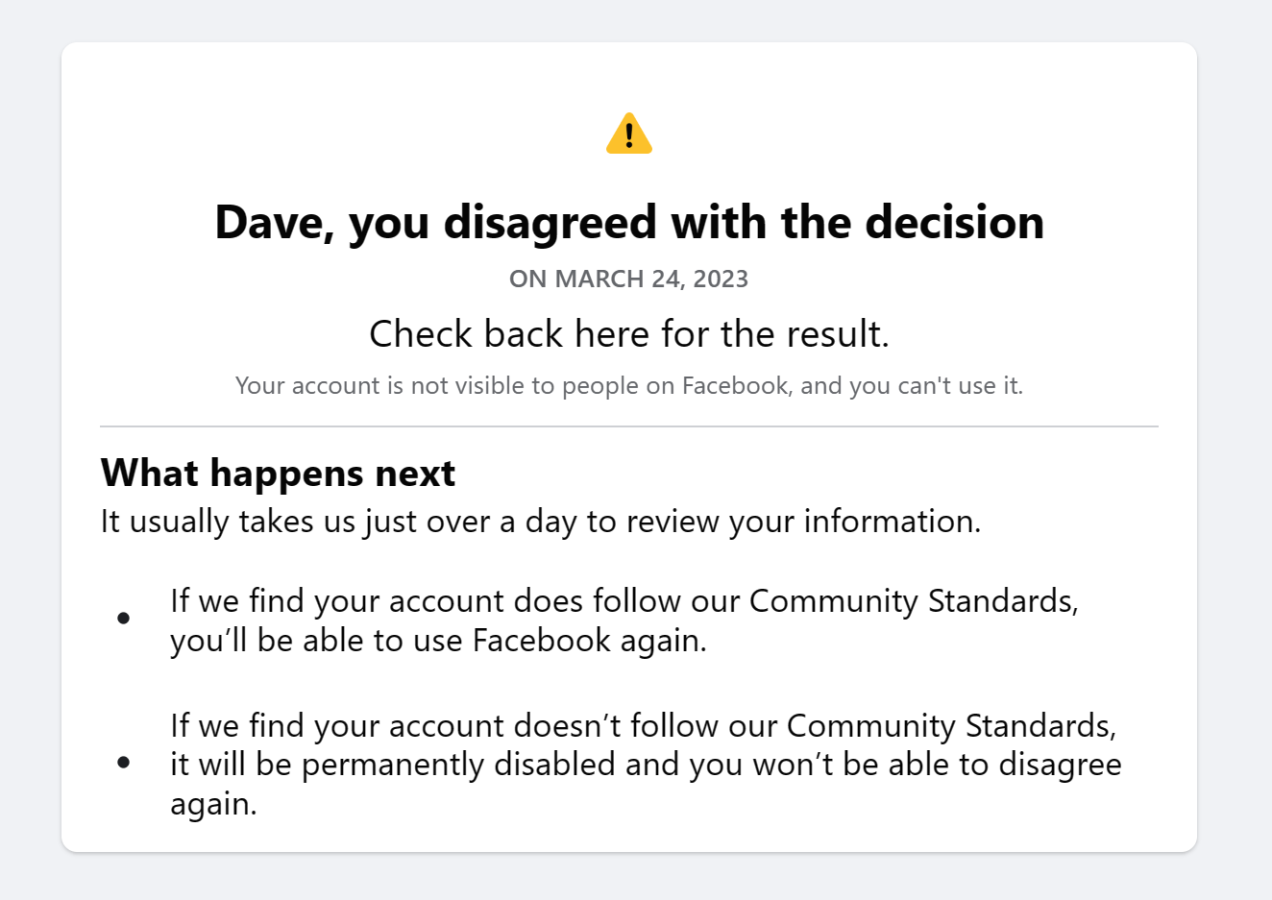Click the "just over a day to review" sentence
This screenshot has height=900, width=1272.
(x=541, y=522)
